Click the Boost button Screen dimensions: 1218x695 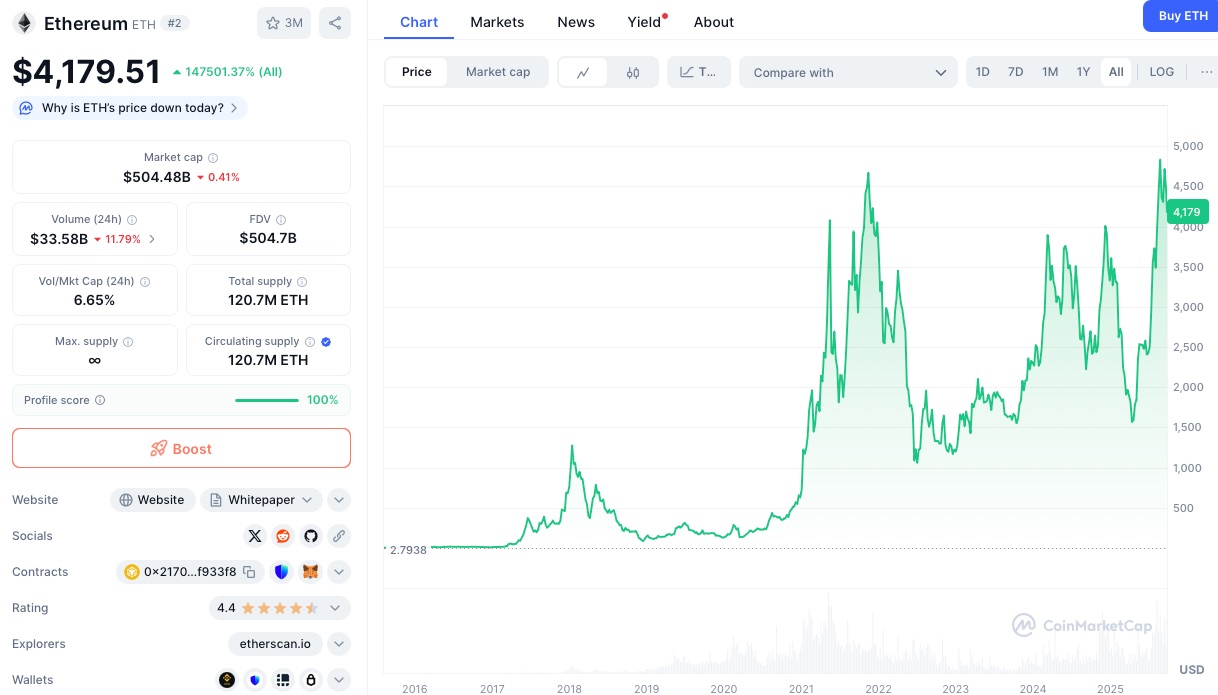(181, 448)
